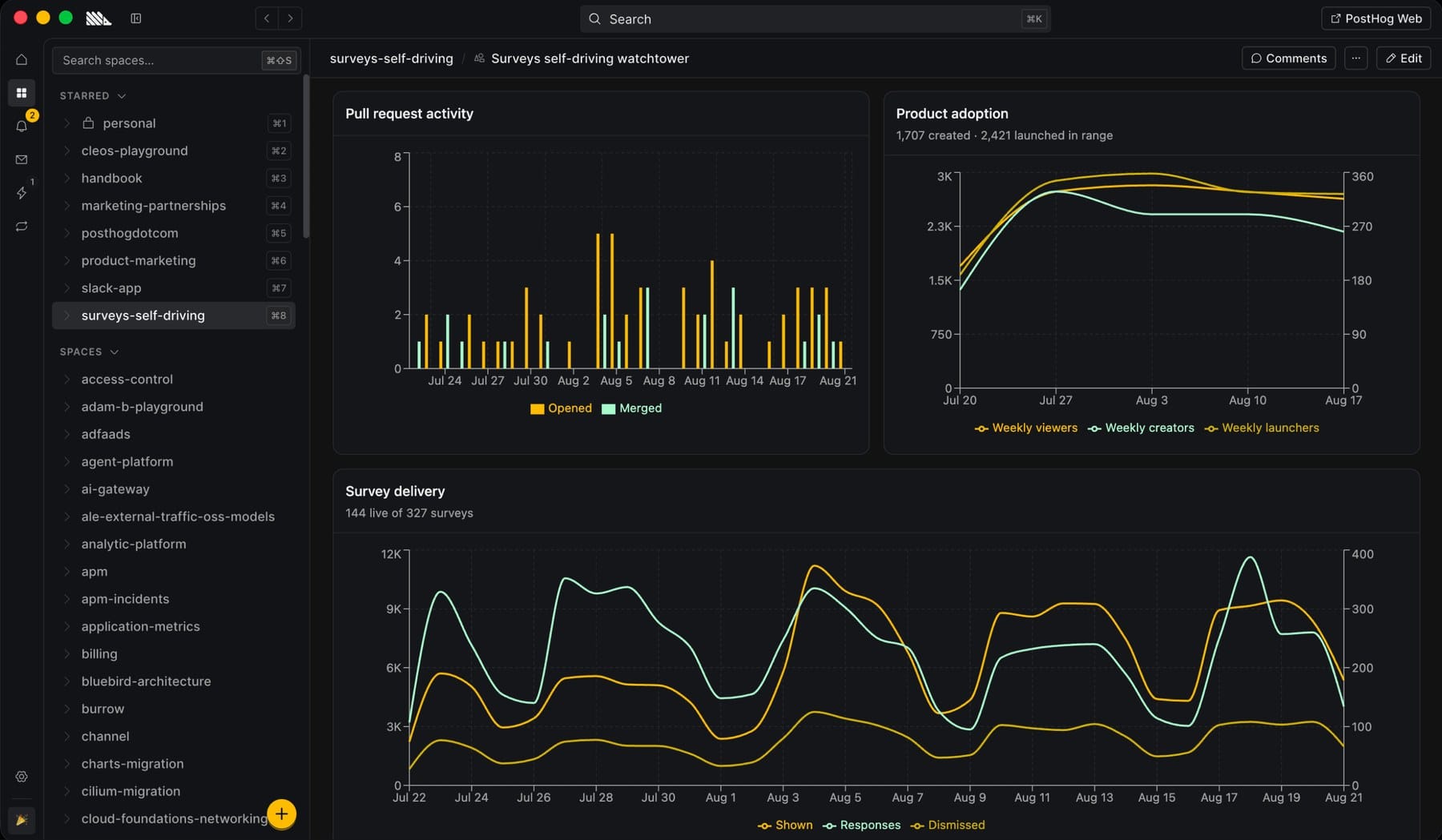
Task: Toggle the Responses legend entry
Action: [861, 826]
